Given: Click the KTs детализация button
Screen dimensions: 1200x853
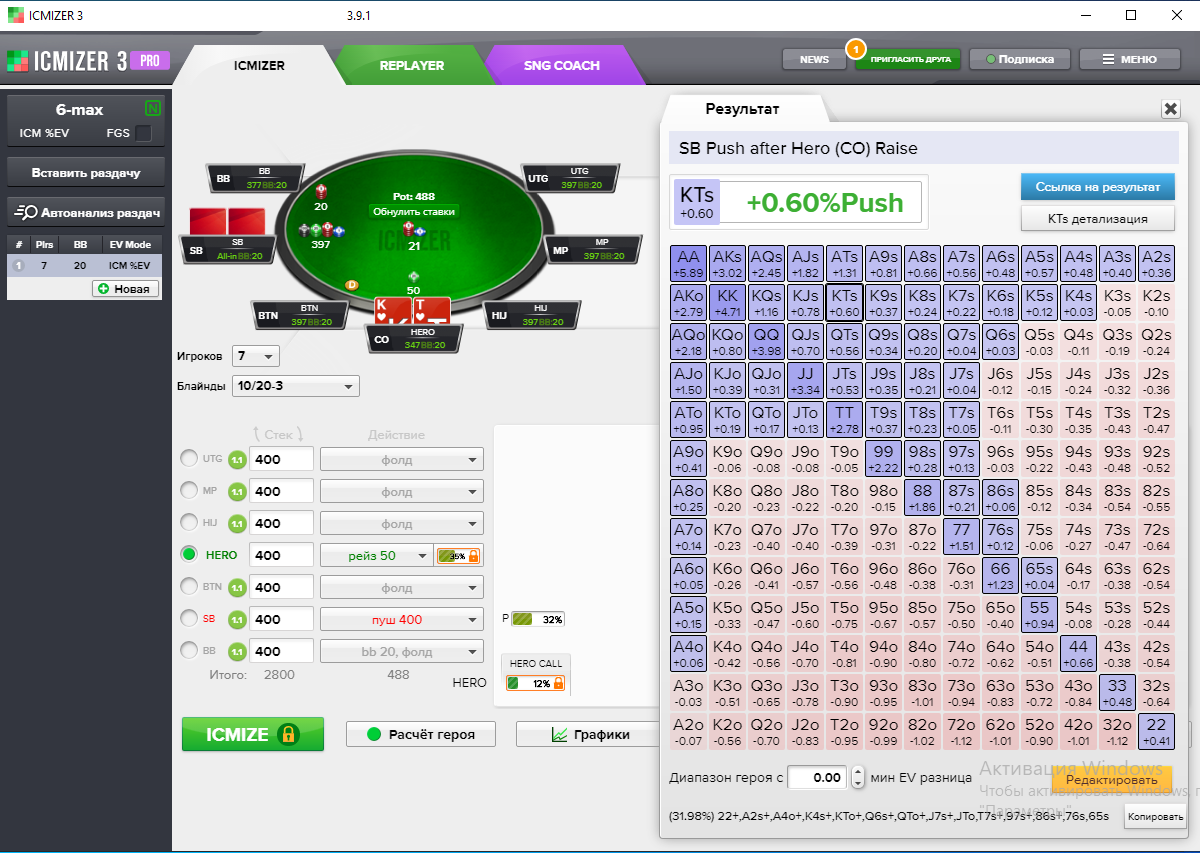Looking at the screenshot, I should pos(1098,218).
